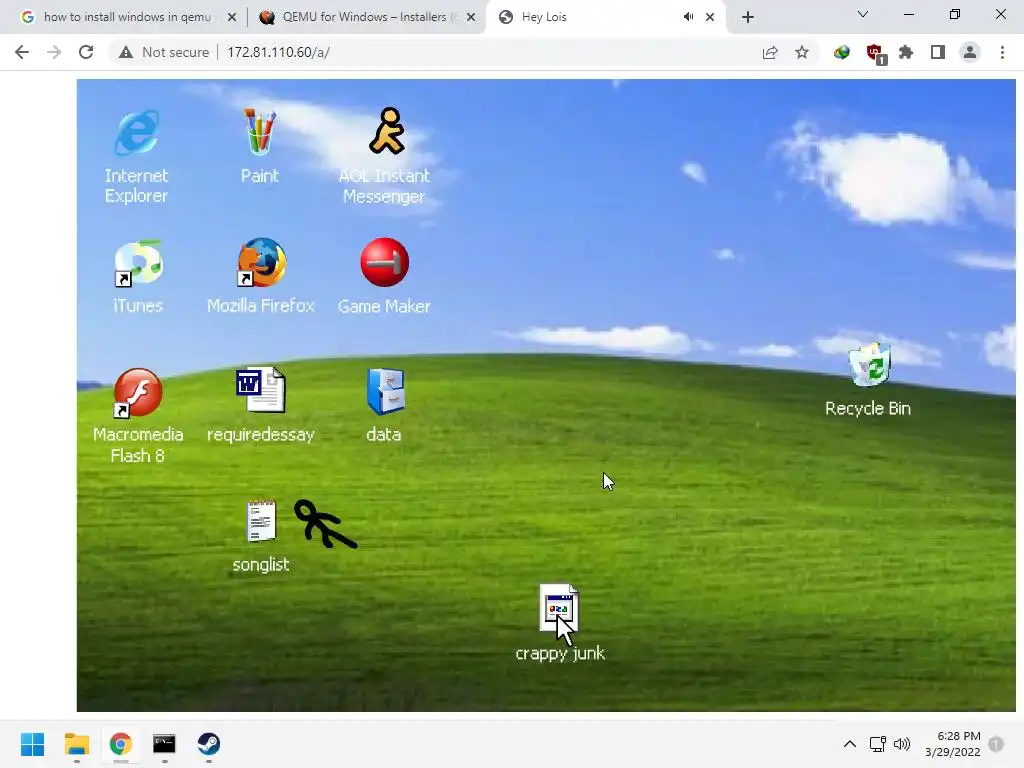Bookmark this page with the star icon

pyautogui.click(x=802, y=52)
